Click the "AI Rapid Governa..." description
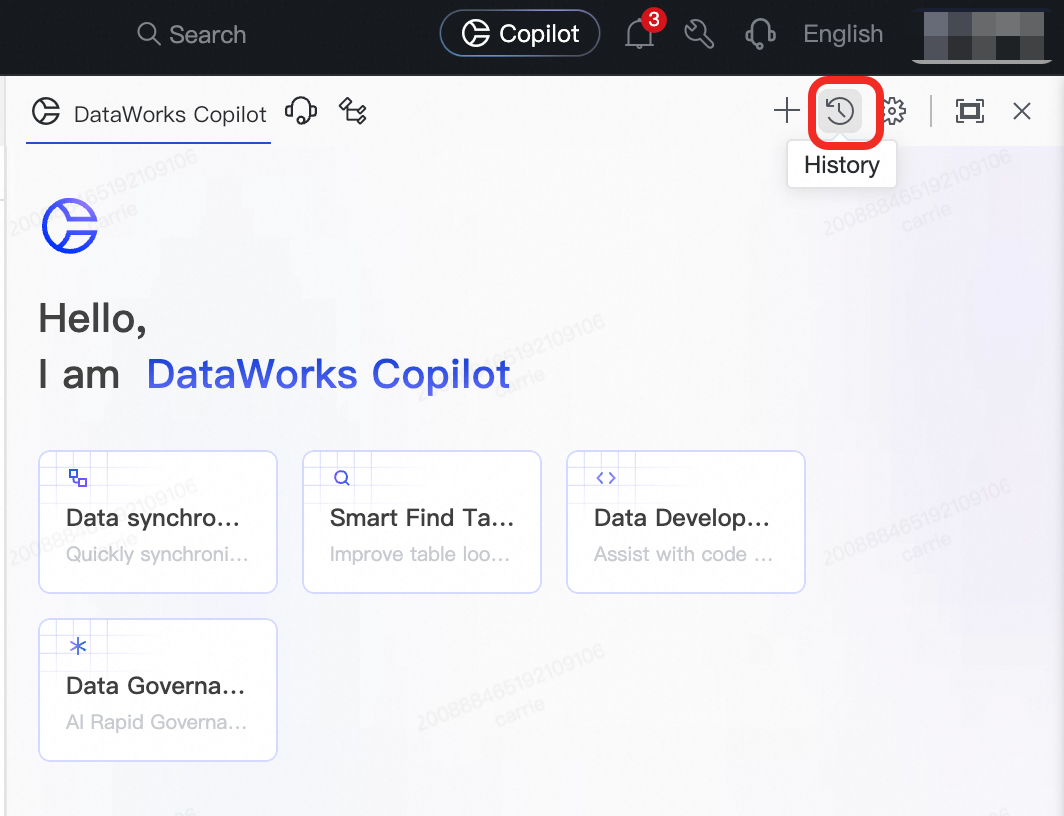1064x816 pixels. pyautogui.click(x=157, y=722)
